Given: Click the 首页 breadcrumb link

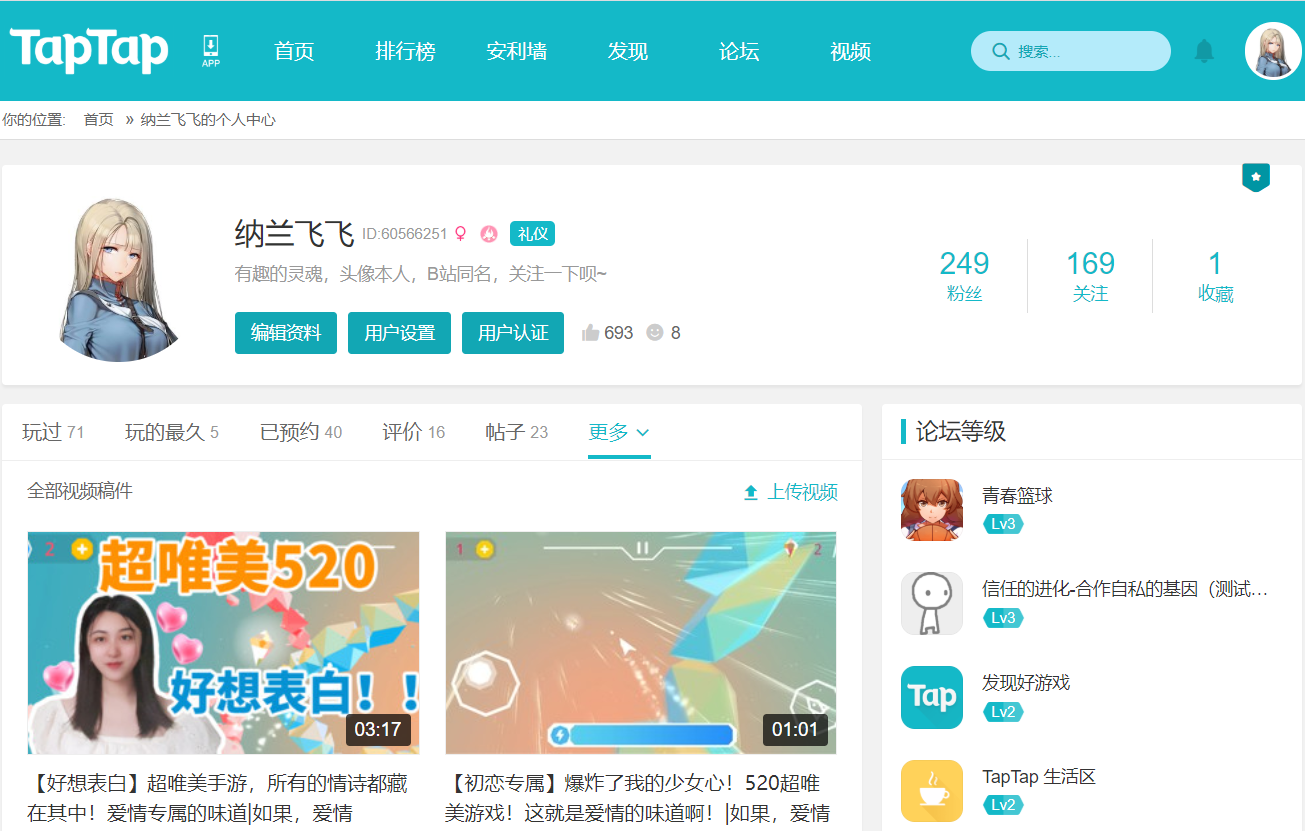Looking at the screenshot, I should click(99, 120).
